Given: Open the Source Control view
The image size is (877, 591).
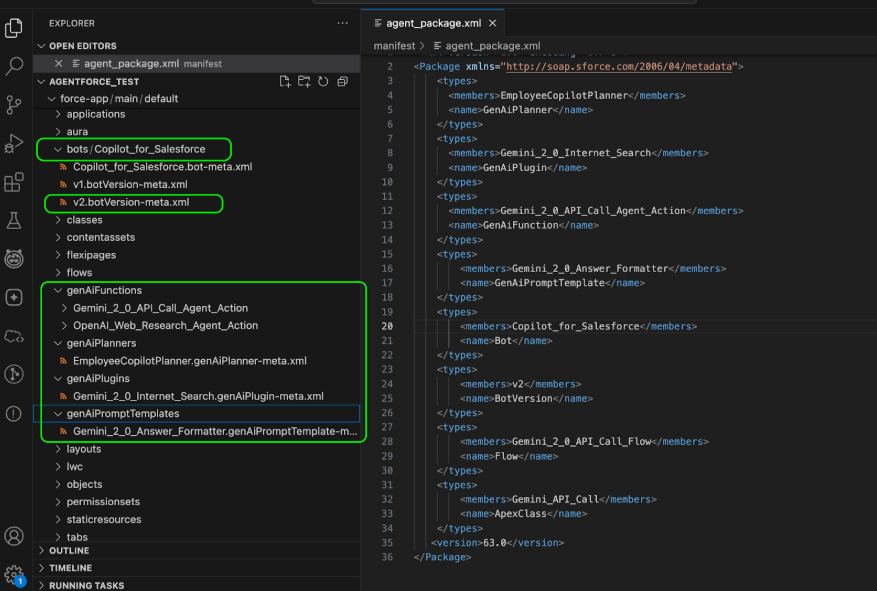Looking at the screenshot, I should (x=13, y=105).
